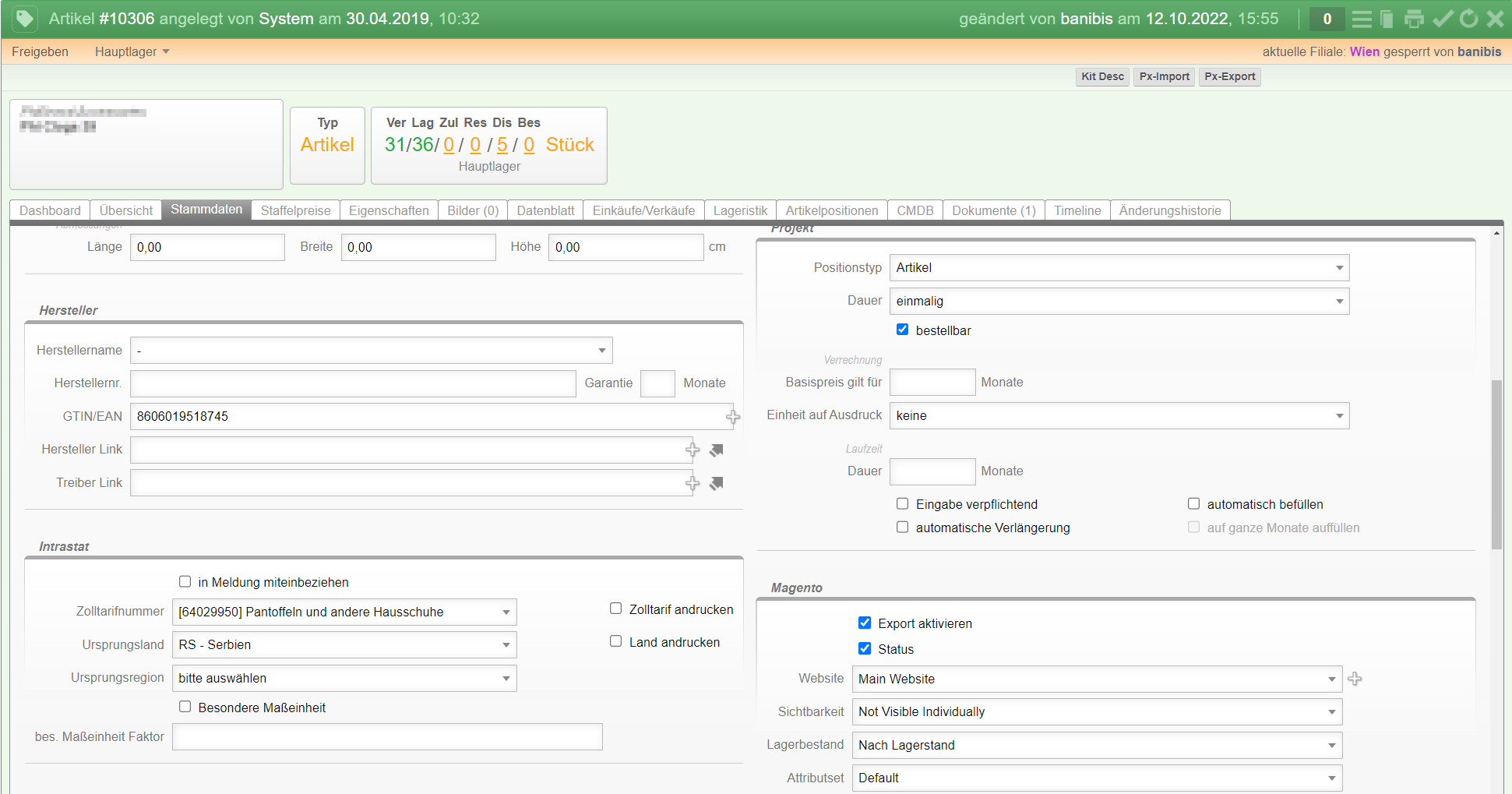The width and height of the screenshot is (1512, 794).
Task: Click the vertical scrollbar thumb
Action: [1496, 464]
